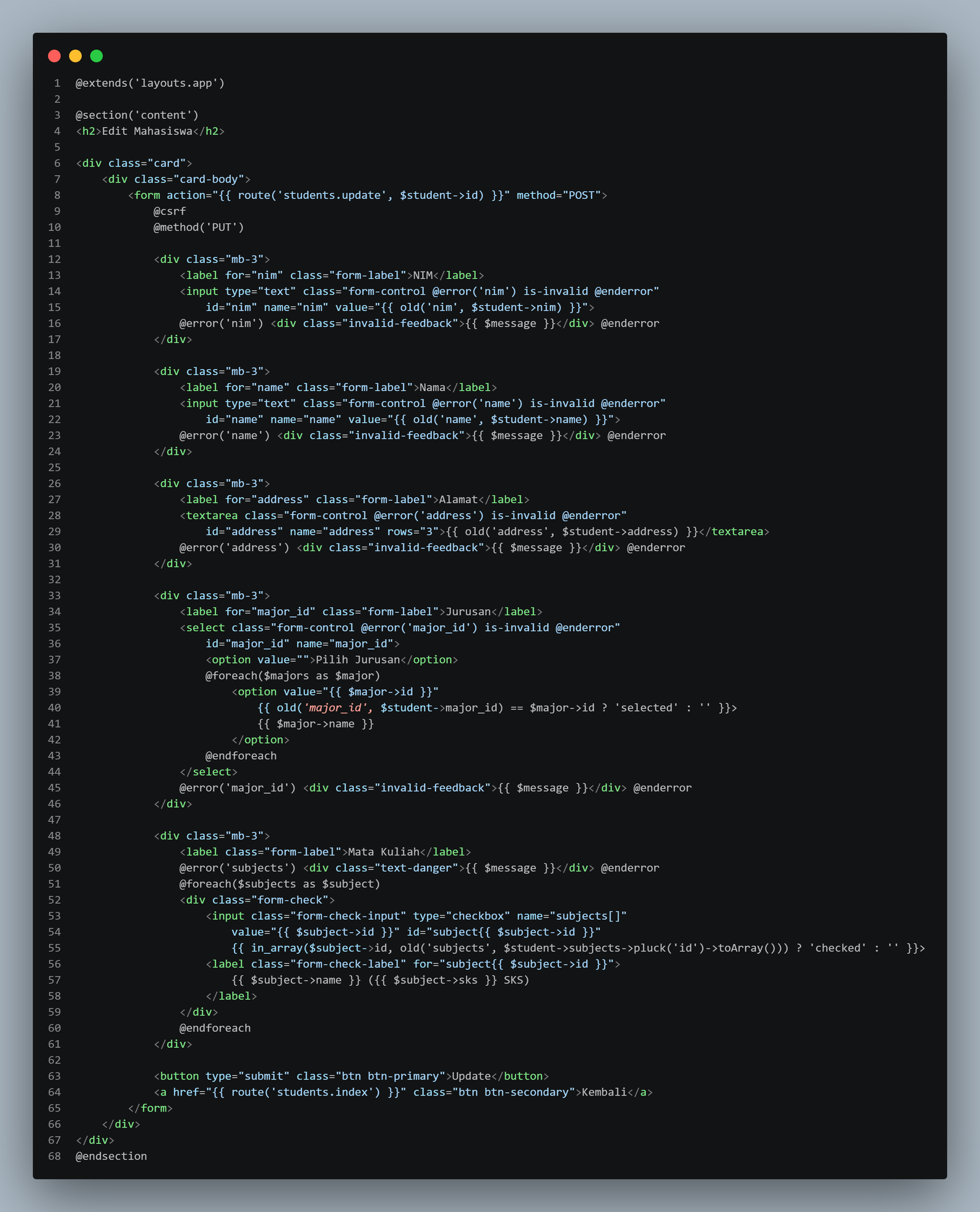Click the @foreach($subjects as $subject) line
Viewport: 980px width, 1212px height.
[280, 884]
